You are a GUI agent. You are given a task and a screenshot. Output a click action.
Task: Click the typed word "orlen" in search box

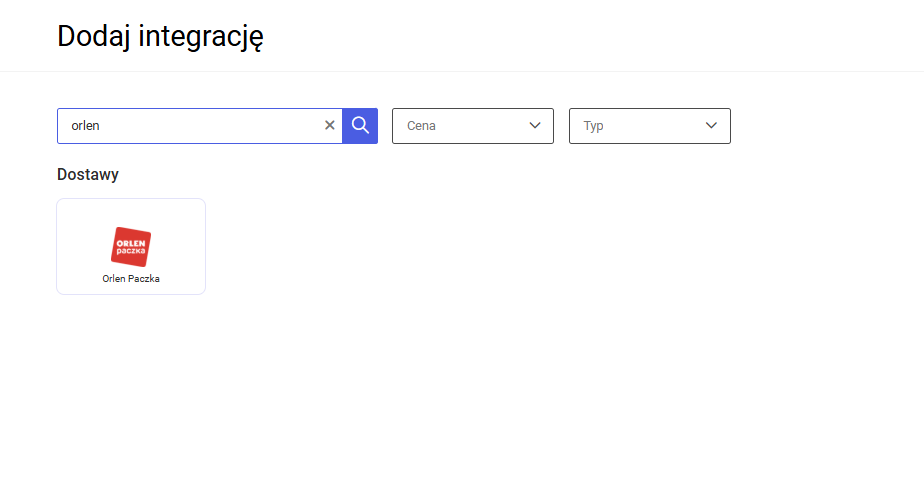coord(86,127)
